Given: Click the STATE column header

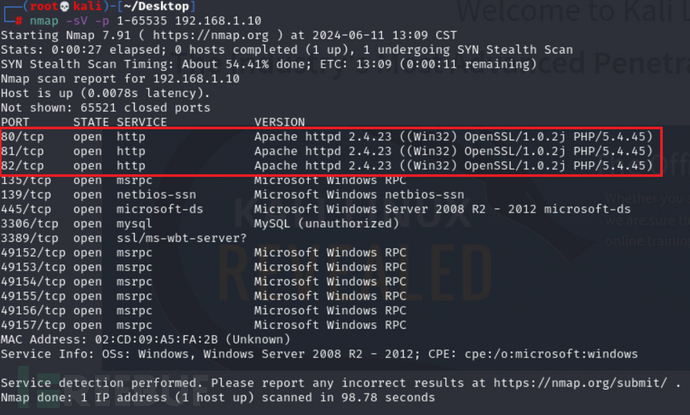Looking at the screenshot, I should (92, 122).
